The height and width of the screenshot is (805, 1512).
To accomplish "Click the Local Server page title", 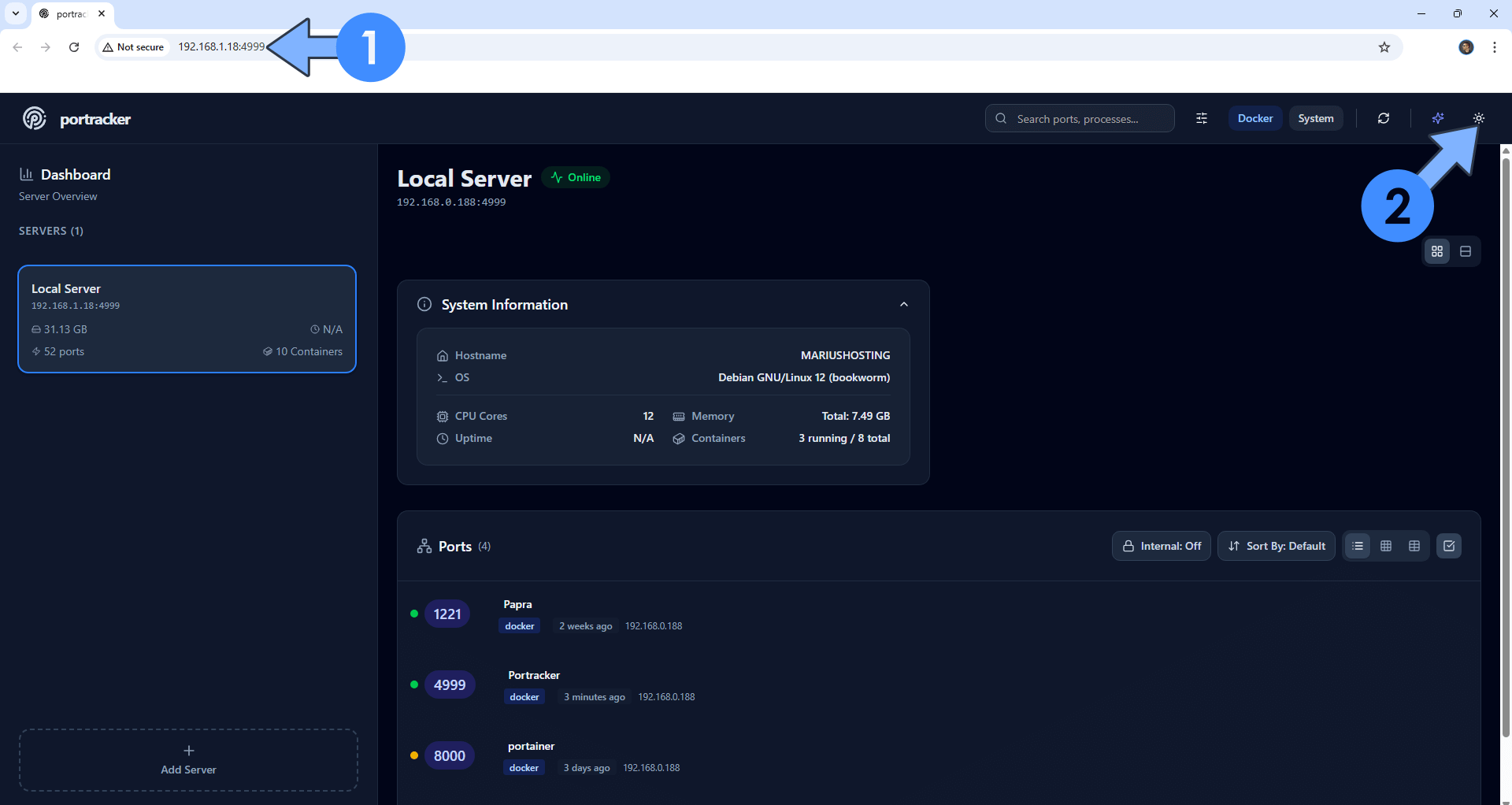I will point(464,179).
